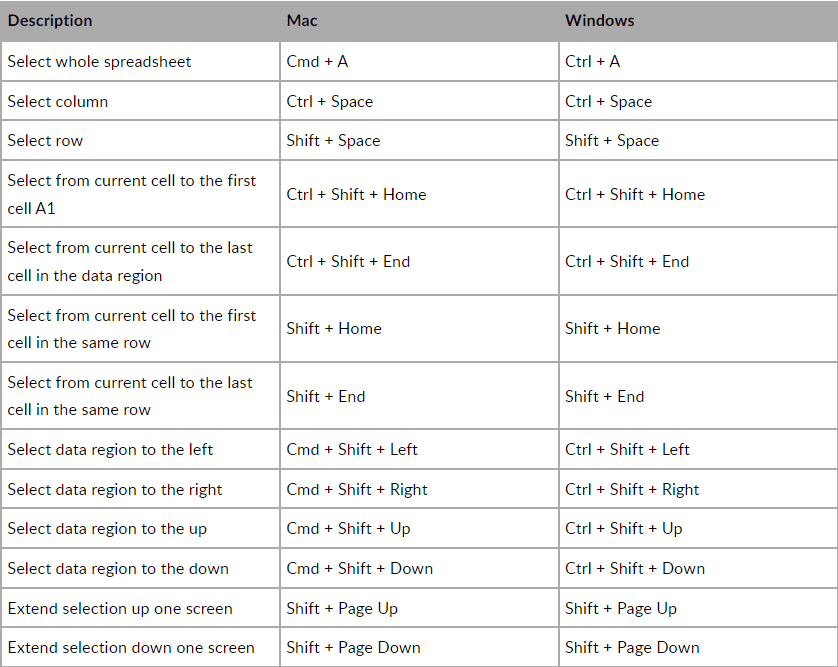Click the "Cmd + A" shortcut cell
The image size is (838, 667).
(x=317, y=61)
